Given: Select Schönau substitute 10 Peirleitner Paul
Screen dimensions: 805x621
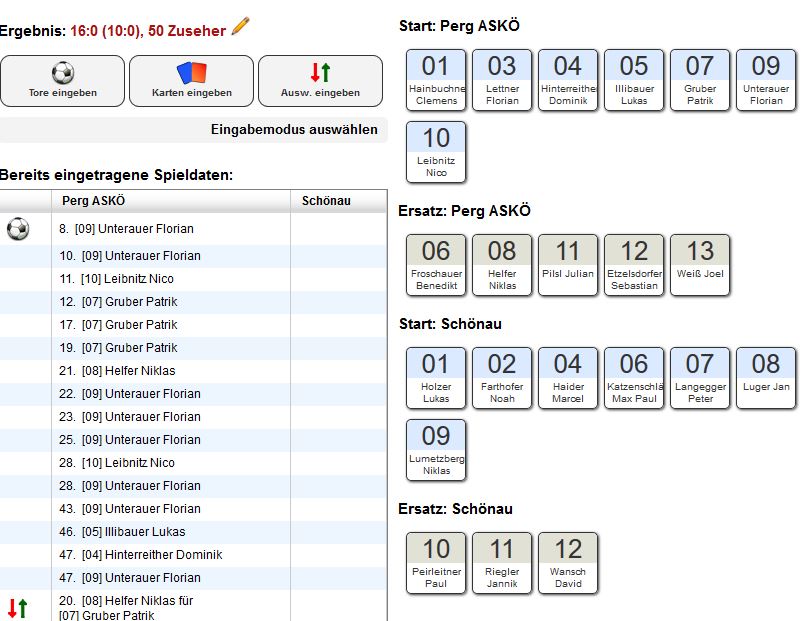Looking at the screenshot, I should [436, 563].
